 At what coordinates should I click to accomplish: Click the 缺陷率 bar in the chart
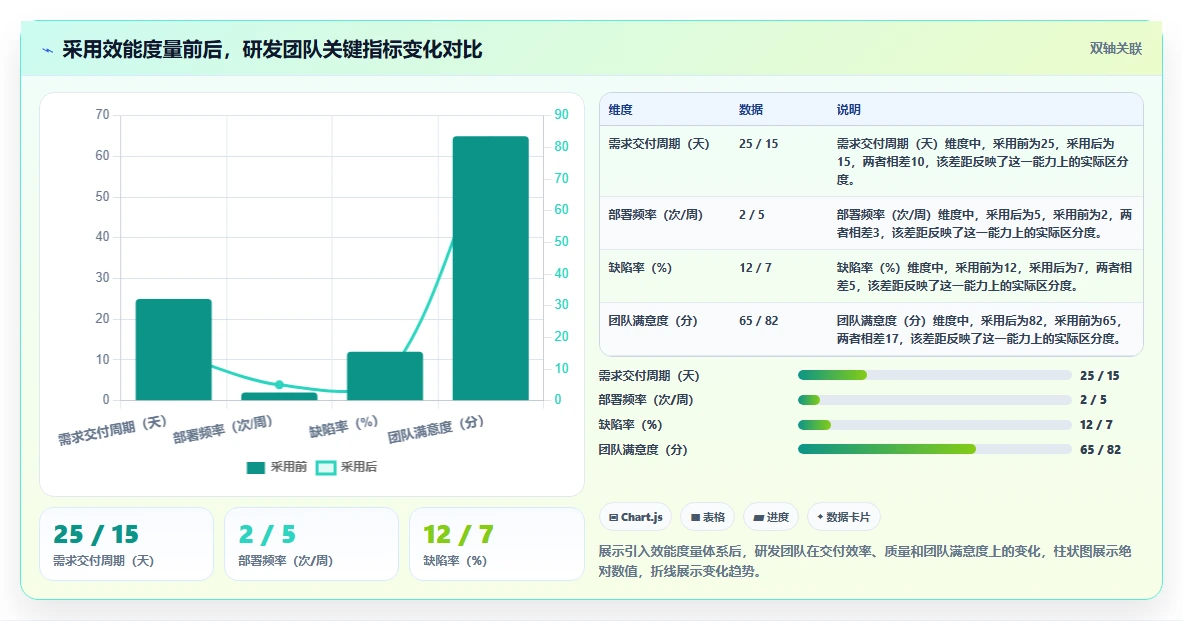[x=385, y=376]
